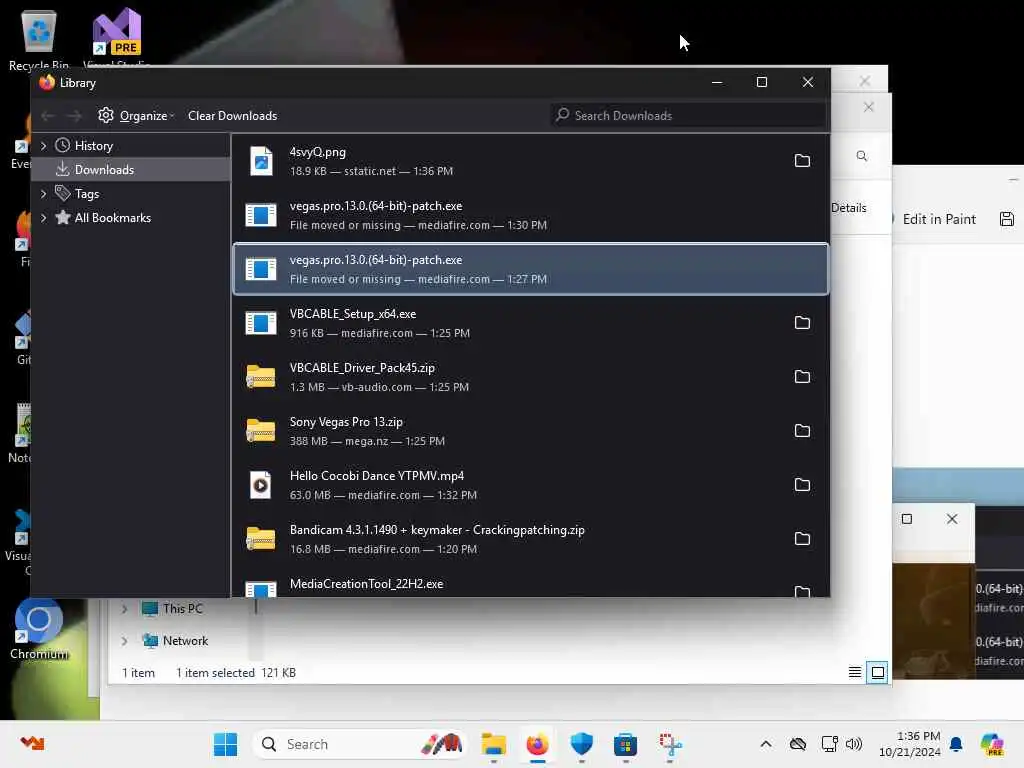Open Windows Security shield on taskbar

point(581,744)
